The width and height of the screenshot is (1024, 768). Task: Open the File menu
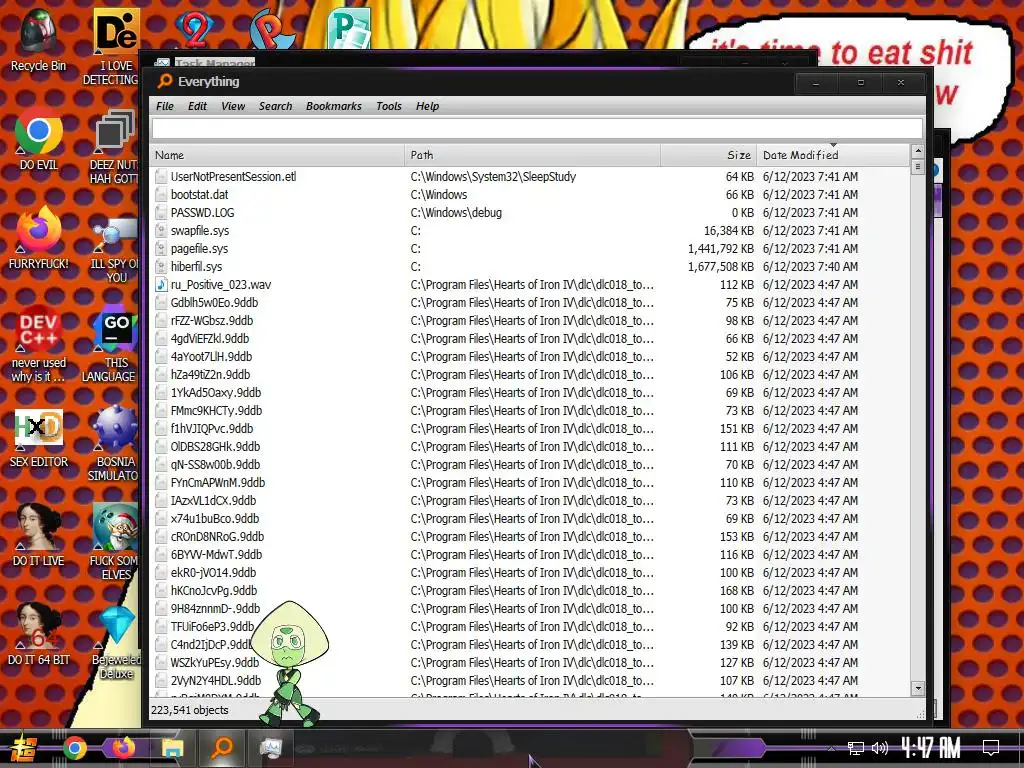coord(165,106)
